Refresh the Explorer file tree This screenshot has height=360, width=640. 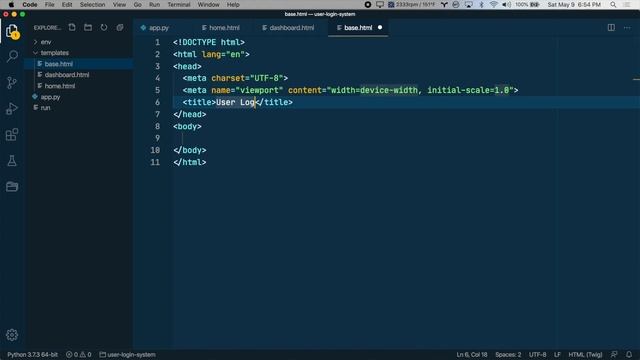(104, 27)
